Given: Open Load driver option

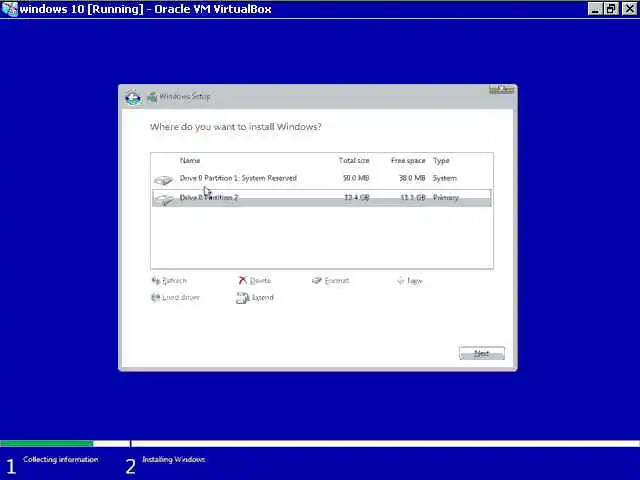Looking at the screenshot, I should coord(181,298).
